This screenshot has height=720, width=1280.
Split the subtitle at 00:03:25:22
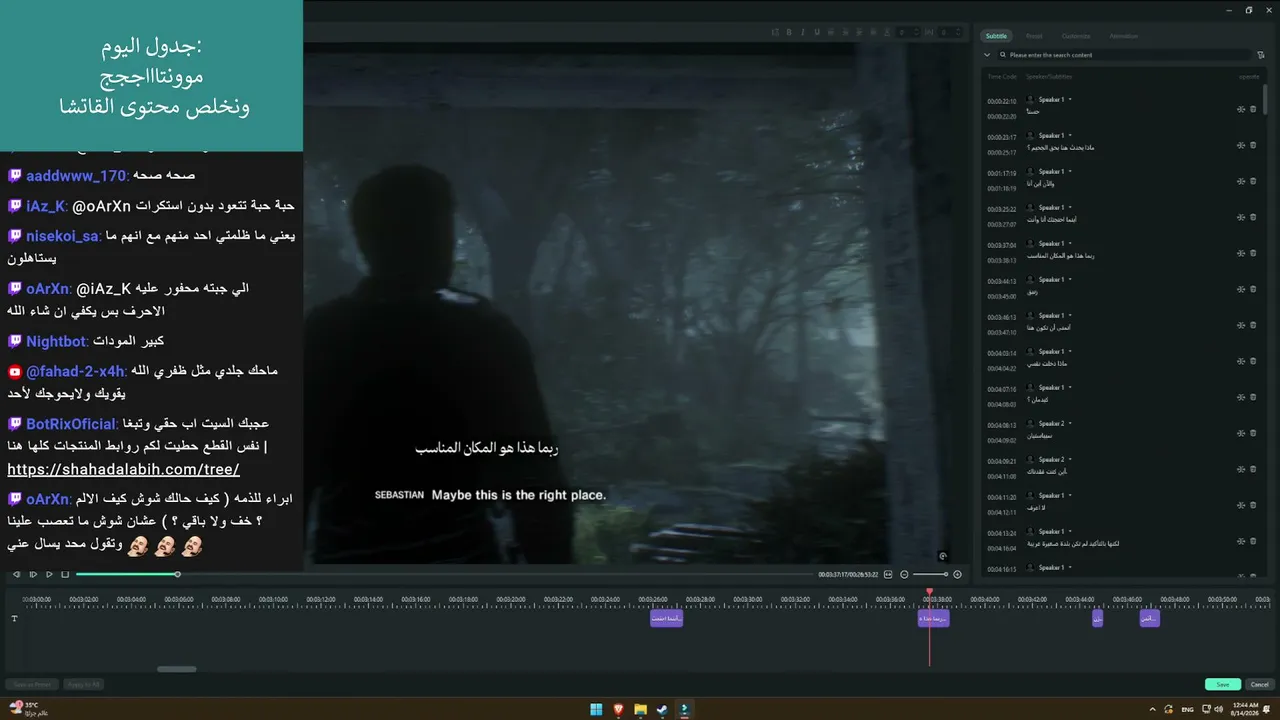[x=1241, y=217]
